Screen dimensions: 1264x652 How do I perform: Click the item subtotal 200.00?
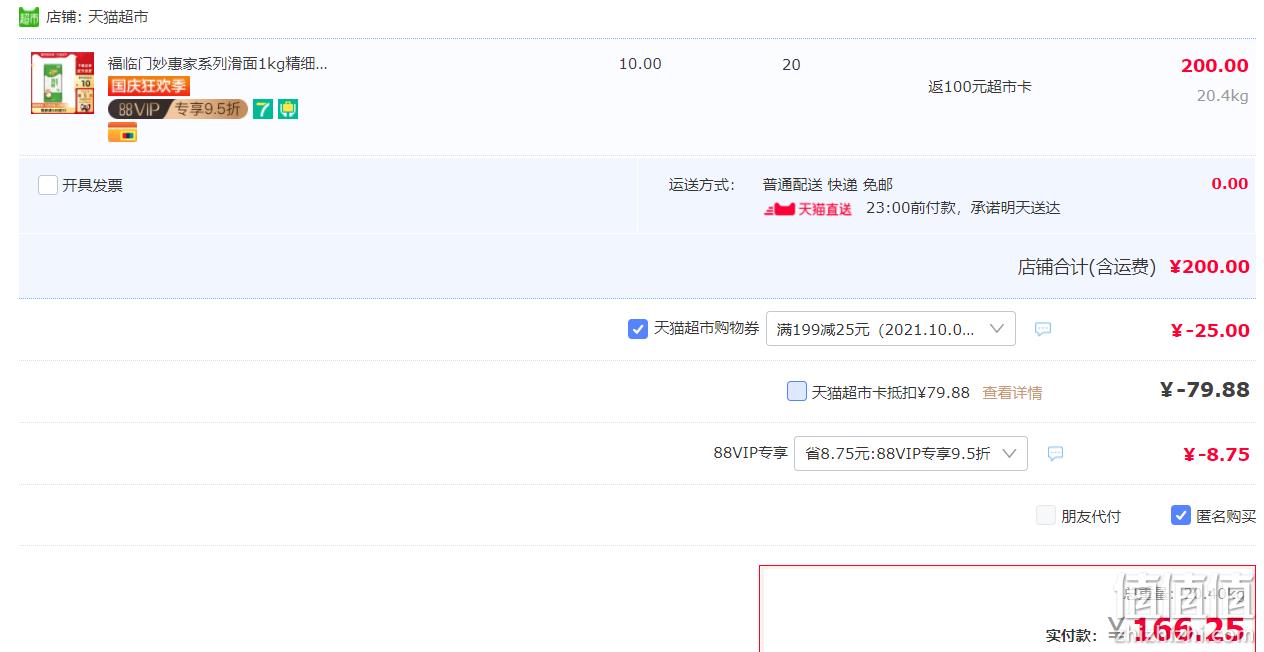coord(1215,66)
